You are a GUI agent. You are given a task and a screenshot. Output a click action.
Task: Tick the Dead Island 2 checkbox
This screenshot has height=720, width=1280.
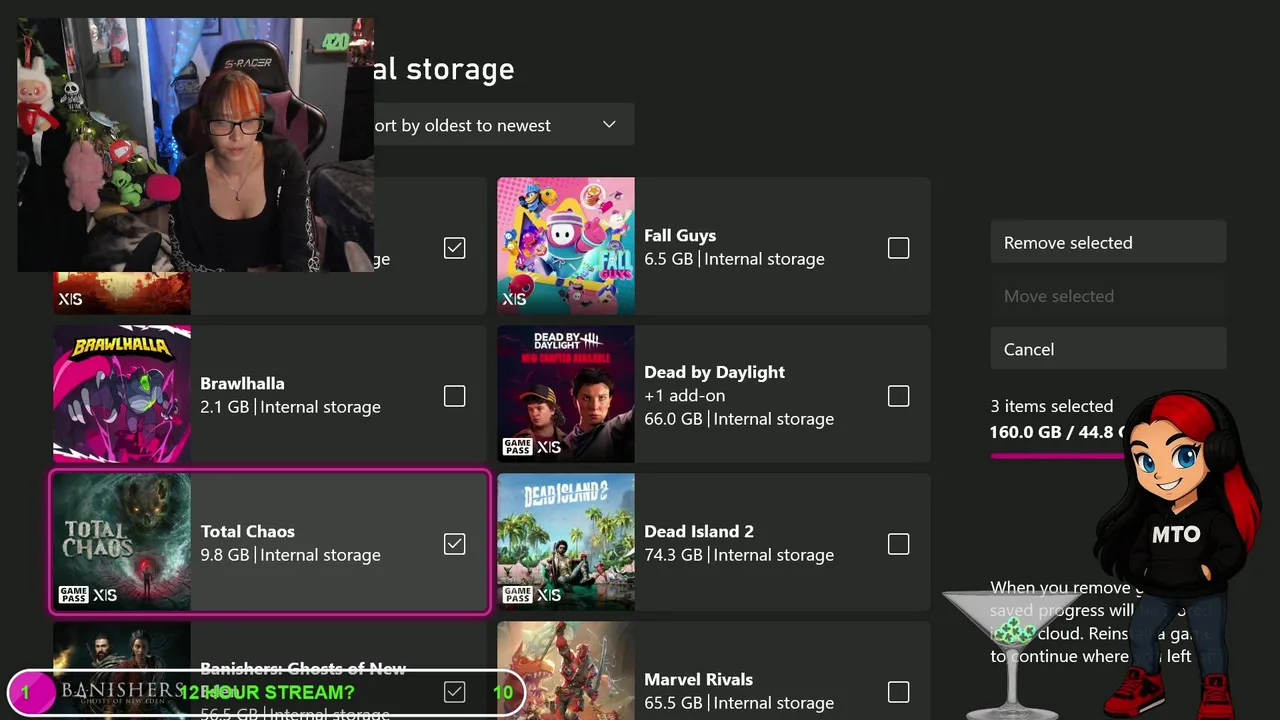[899, 544]
